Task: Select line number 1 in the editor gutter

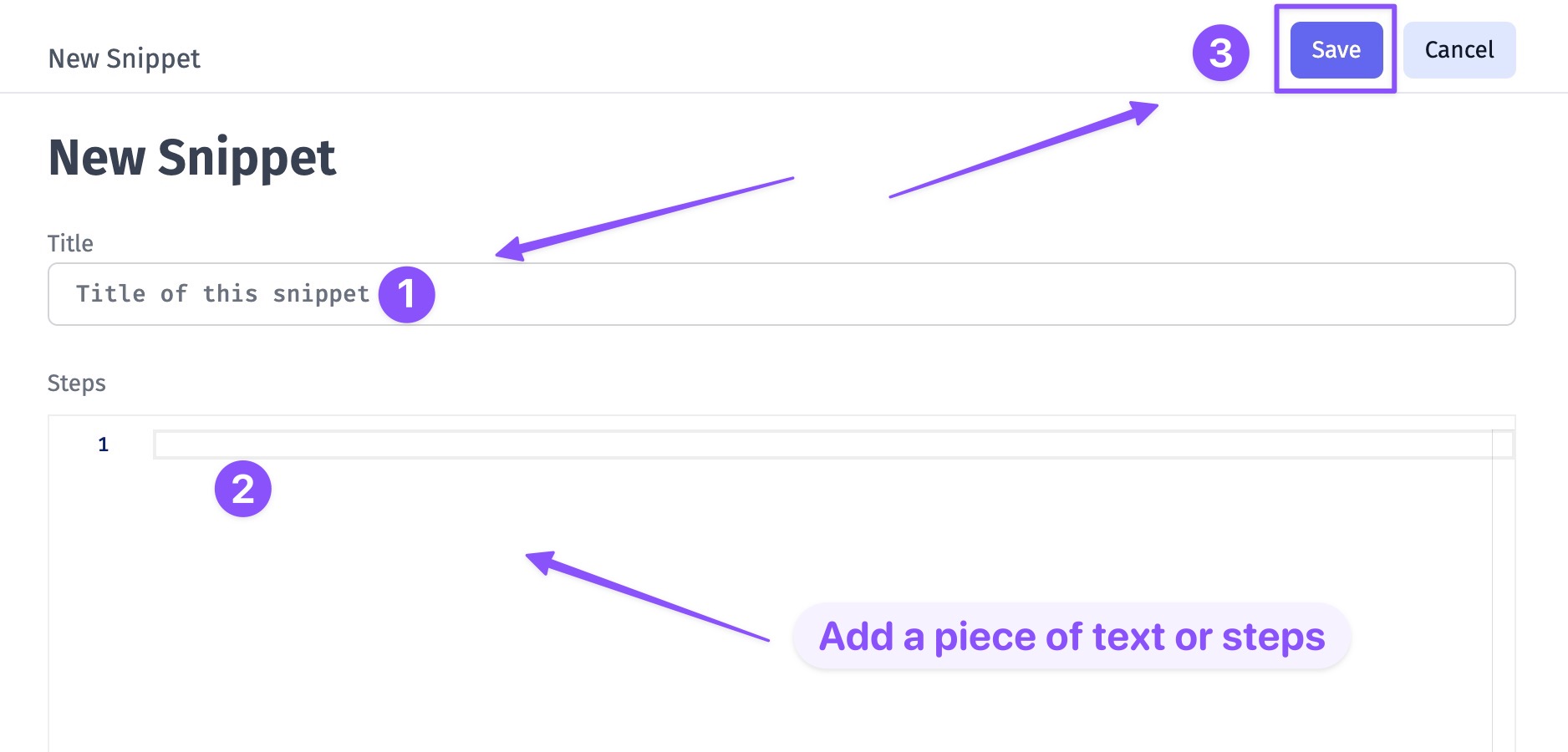Action: point(103,445)
